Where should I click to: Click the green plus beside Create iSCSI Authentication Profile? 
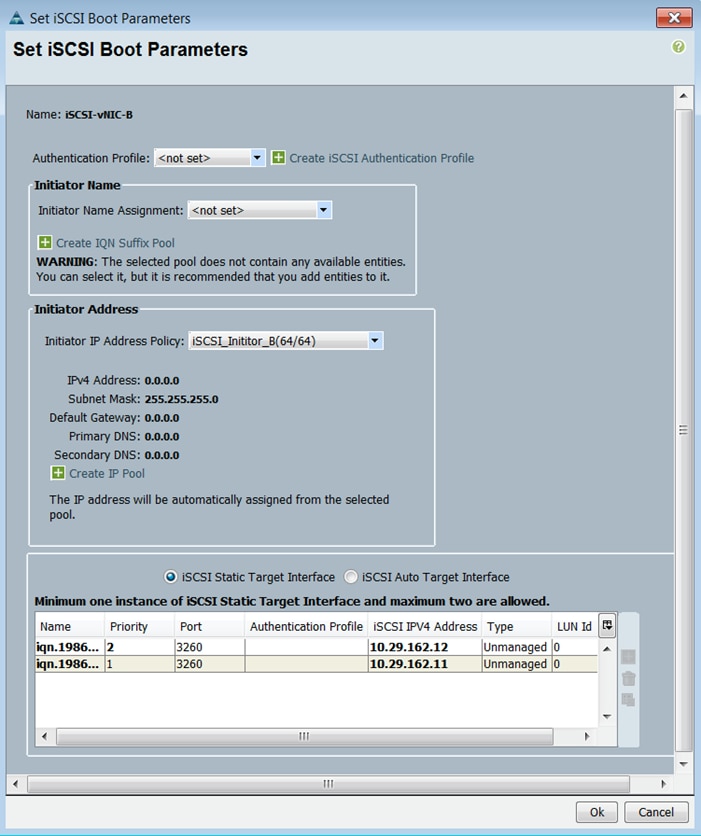point(278,157)
